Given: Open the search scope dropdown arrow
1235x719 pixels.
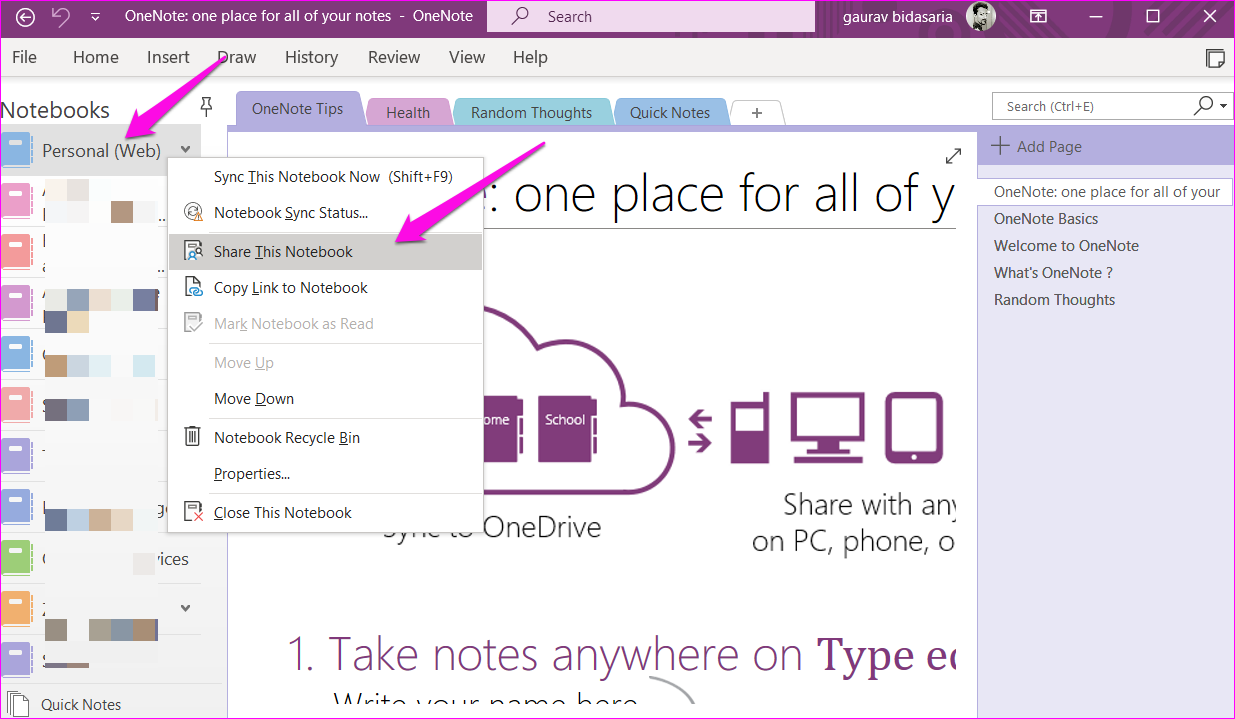Looking at the screenshot, I should click(1224, 106).
